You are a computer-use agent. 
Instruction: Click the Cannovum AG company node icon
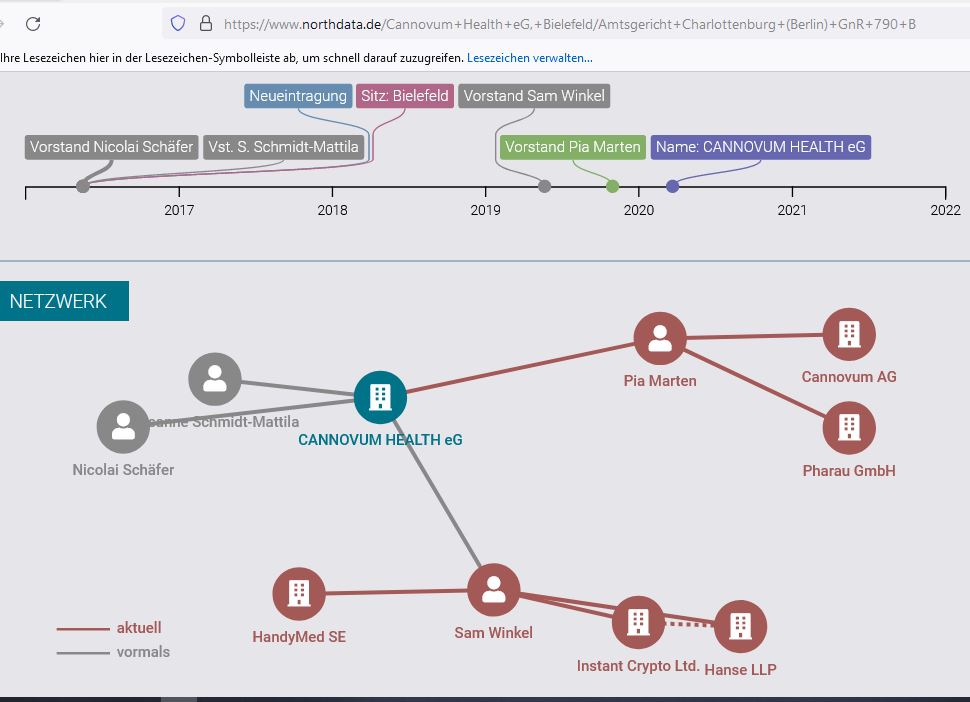pos(849,335)
